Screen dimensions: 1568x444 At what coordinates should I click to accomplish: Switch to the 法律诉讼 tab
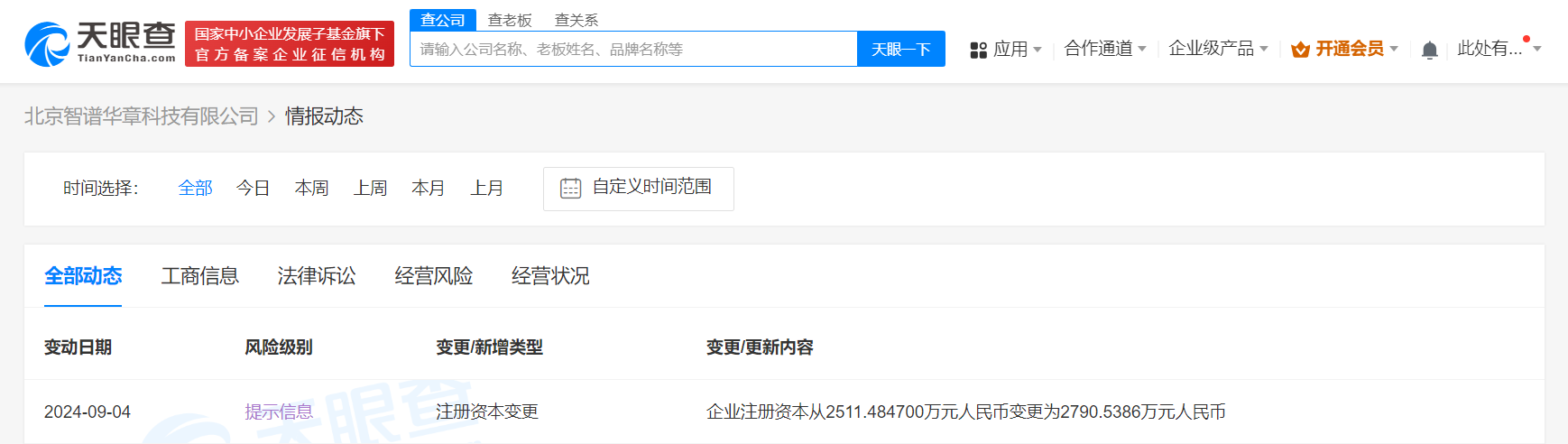(x=317, y=276)
